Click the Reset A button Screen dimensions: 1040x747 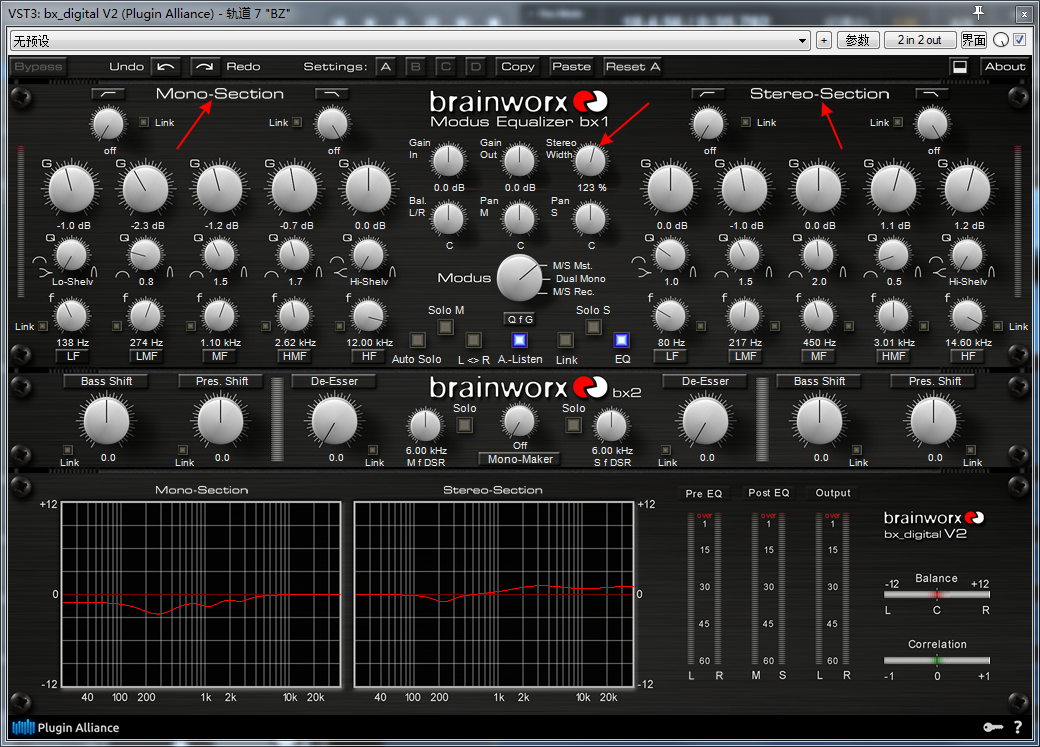[x=632, y=66]
